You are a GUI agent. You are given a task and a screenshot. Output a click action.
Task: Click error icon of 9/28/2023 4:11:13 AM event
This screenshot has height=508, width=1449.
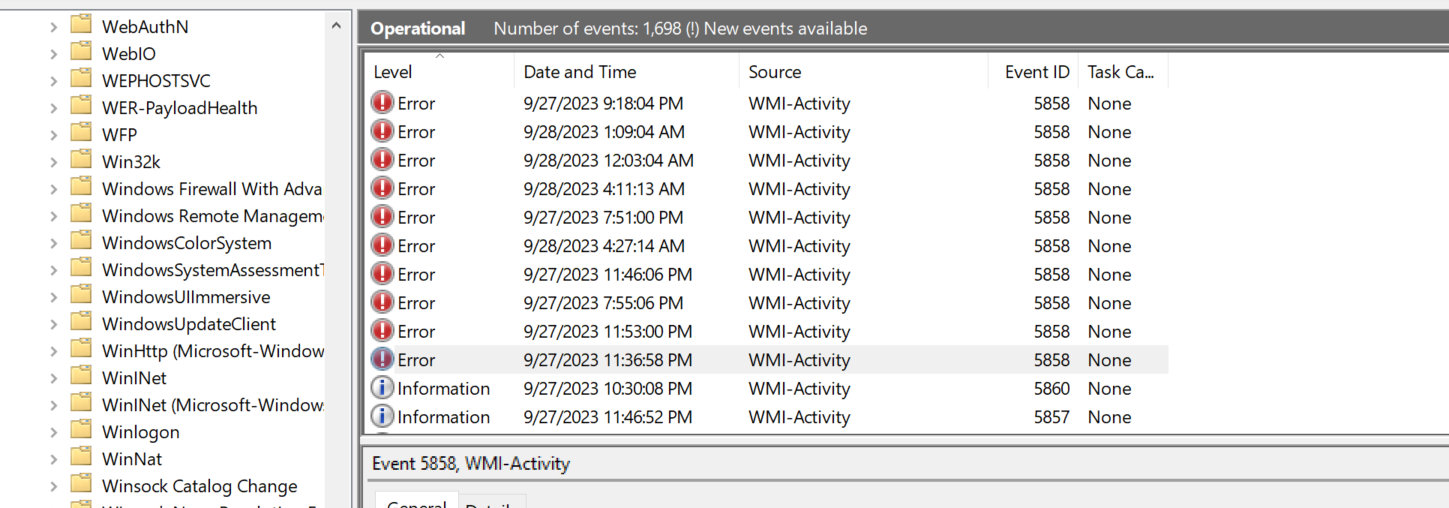(x=382, y=188)
